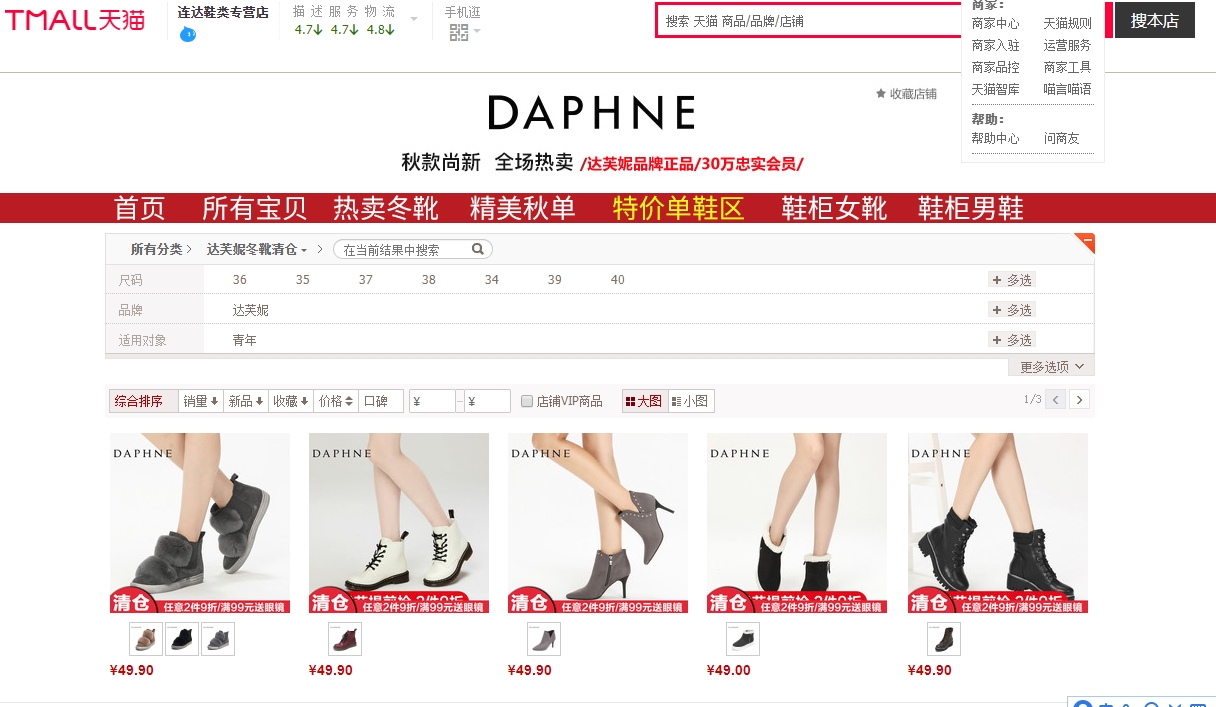
Task: Switch to 小图 small list view
Action: [690, 401]
